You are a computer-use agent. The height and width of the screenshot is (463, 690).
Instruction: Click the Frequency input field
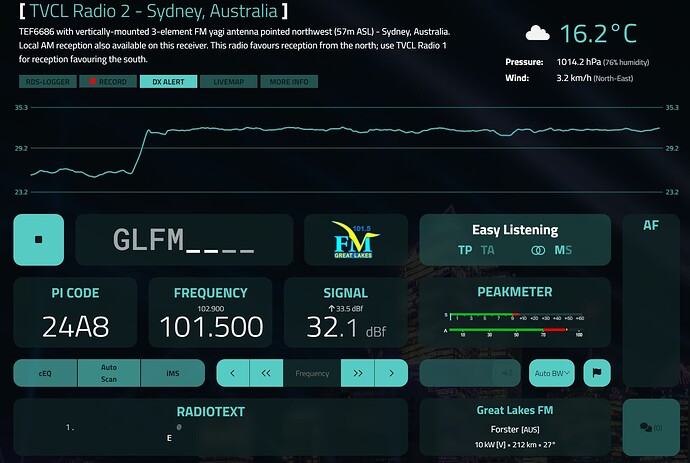point(312,373)
